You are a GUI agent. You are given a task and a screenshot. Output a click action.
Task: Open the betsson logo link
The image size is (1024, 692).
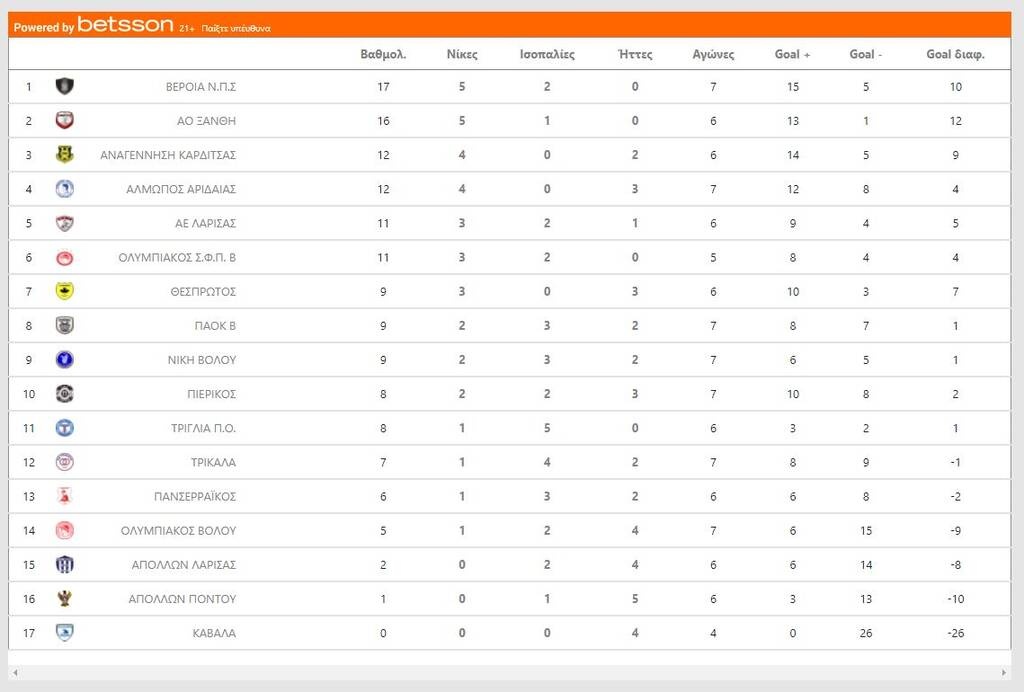click(x=125, y=26)
